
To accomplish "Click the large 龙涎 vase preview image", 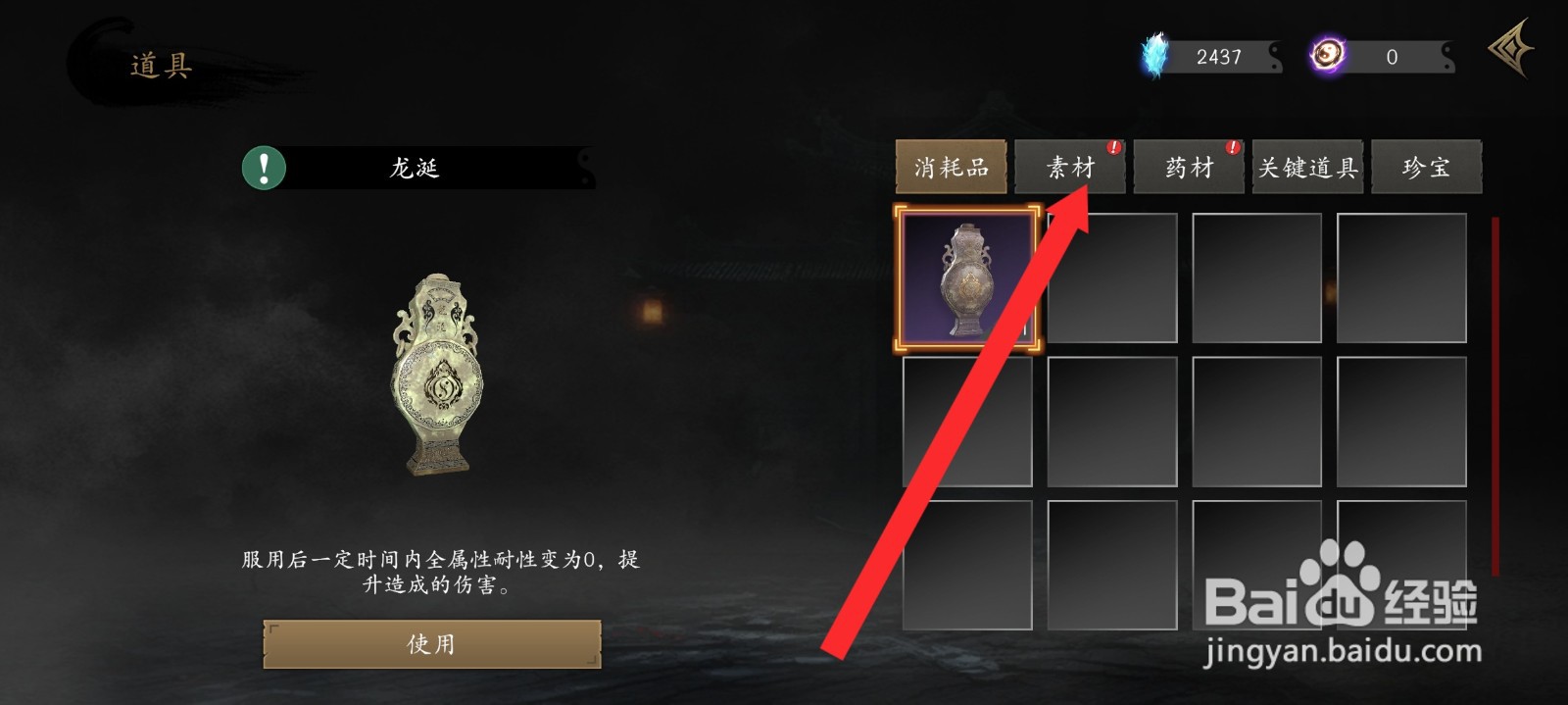I will 437,375.
